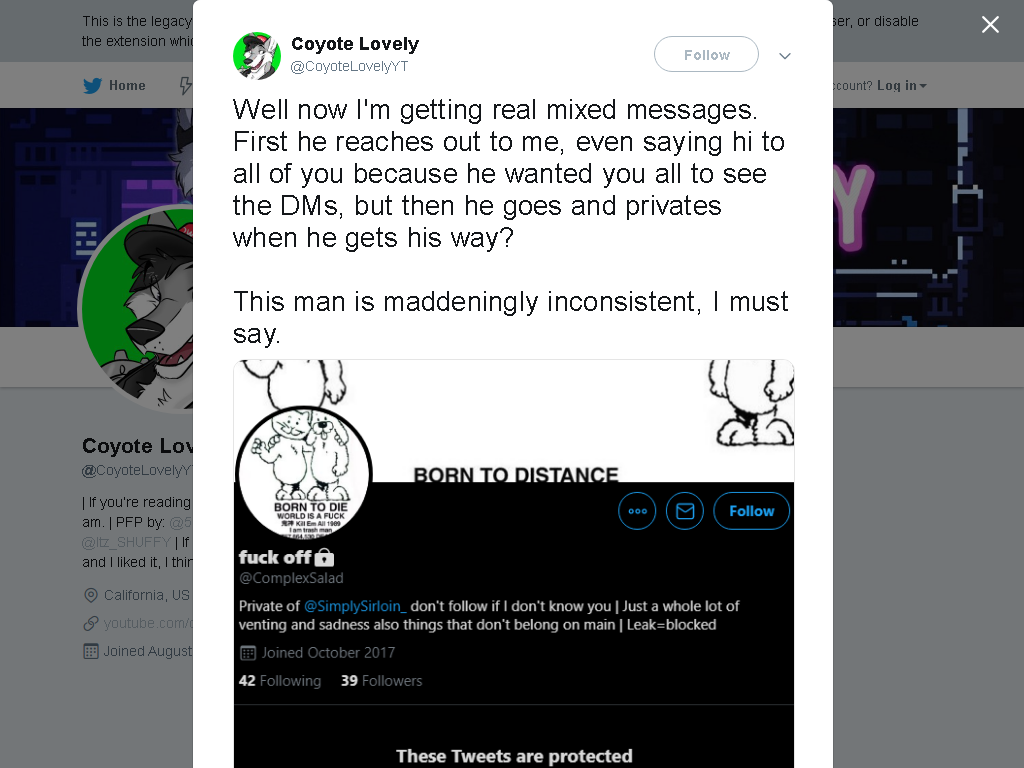Image resolution: width=1024 pixels, height=768 pixels.
Task: Open the embedded Born To Die profile picture
Action: (304, 473)
